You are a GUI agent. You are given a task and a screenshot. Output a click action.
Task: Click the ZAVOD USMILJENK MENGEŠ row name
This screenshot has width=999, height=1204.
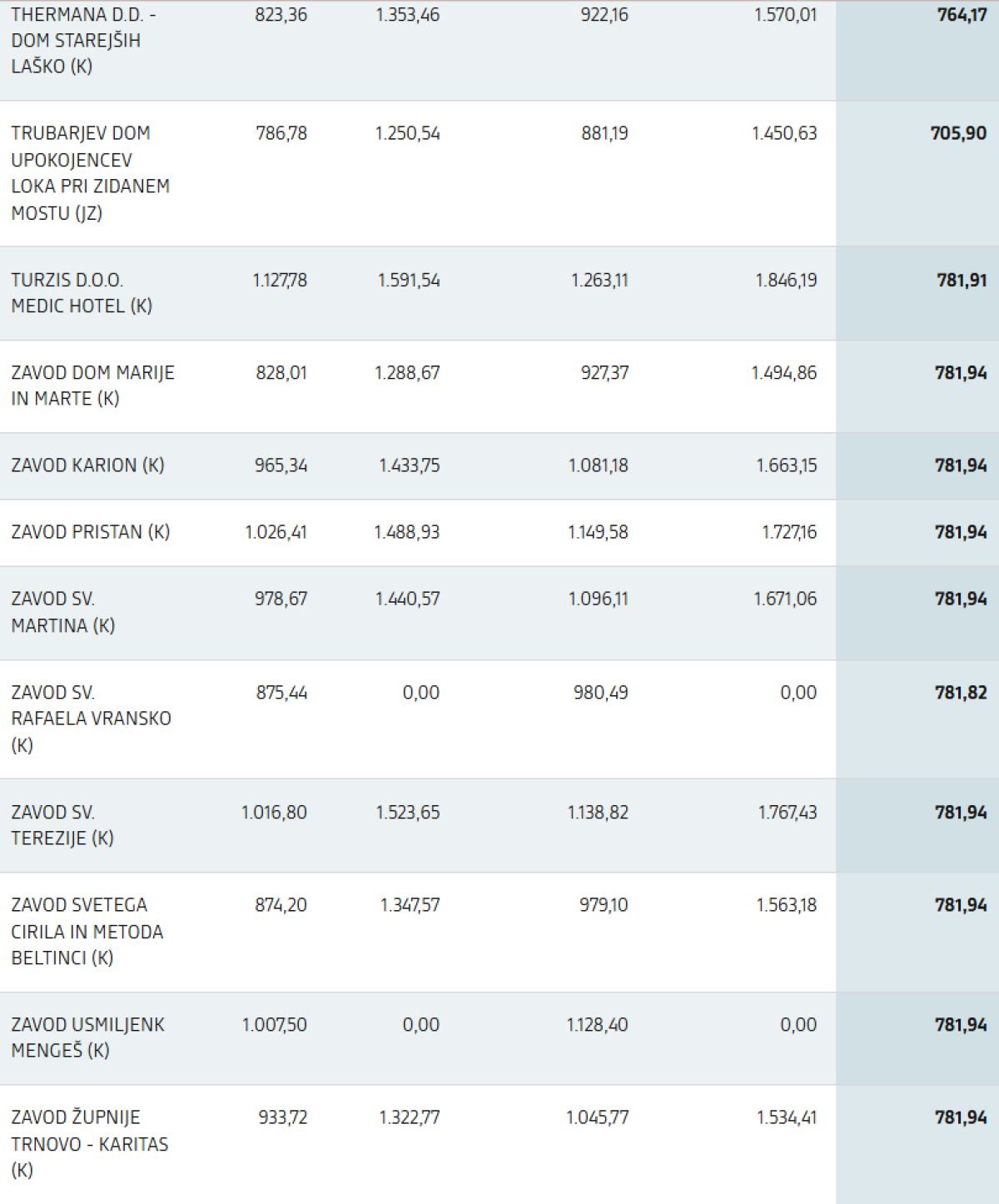pos(87,1037)
